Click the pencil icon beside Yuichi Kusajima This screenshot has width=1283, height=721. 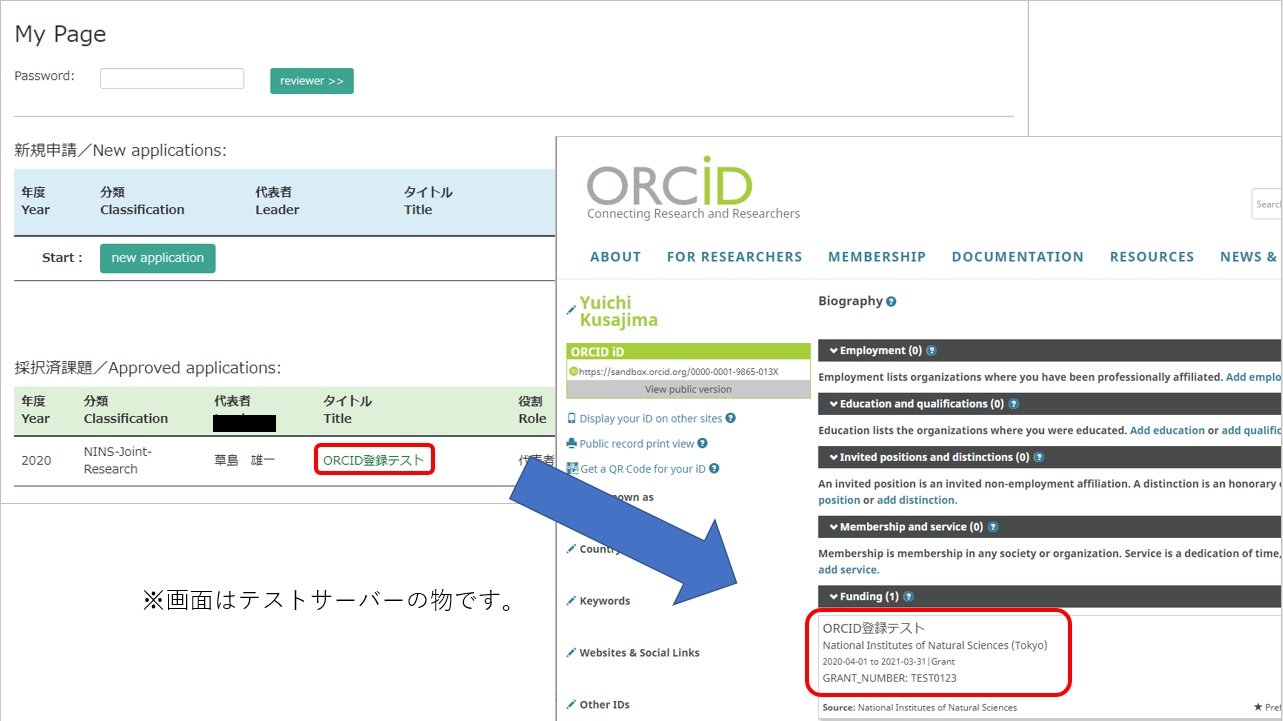tap(571, 311)
